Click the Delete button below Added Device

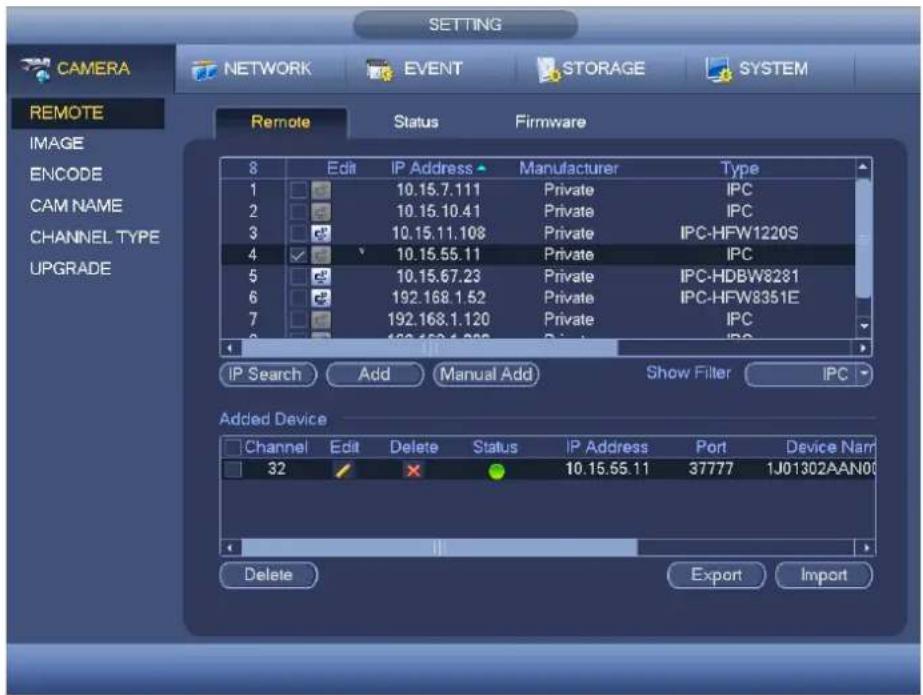coord(268,575)
